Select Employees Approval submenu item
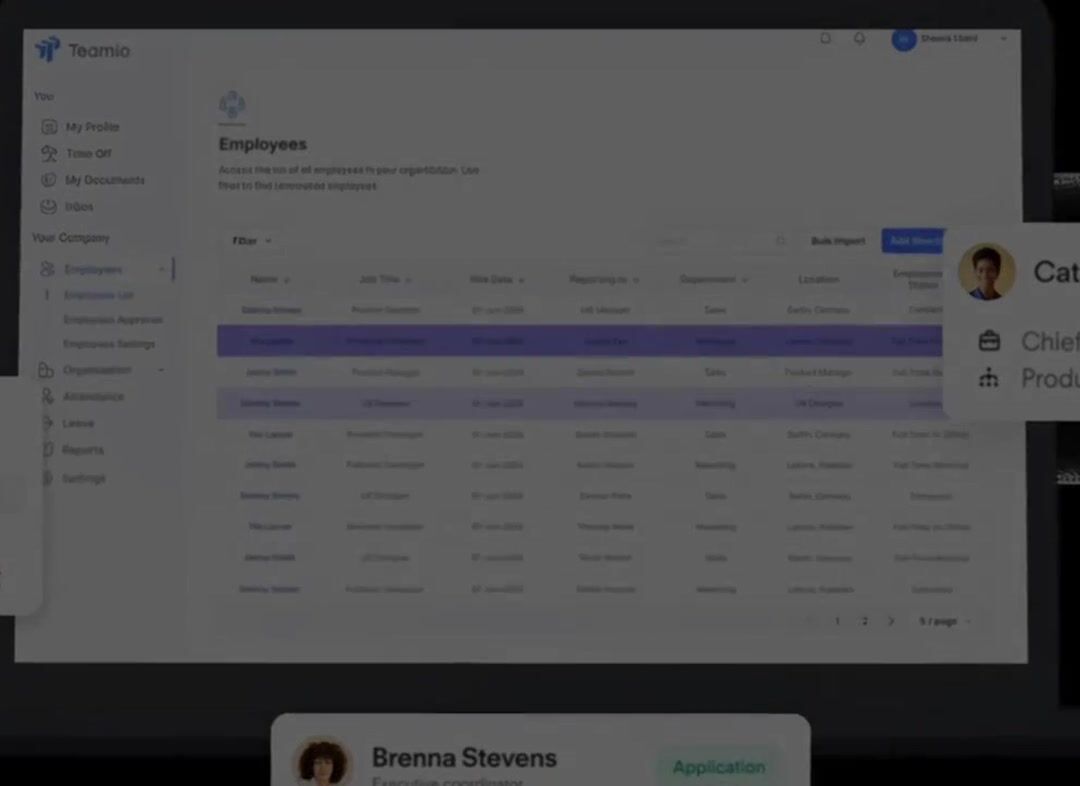The image size is (1080, 786). coord(113,320)
